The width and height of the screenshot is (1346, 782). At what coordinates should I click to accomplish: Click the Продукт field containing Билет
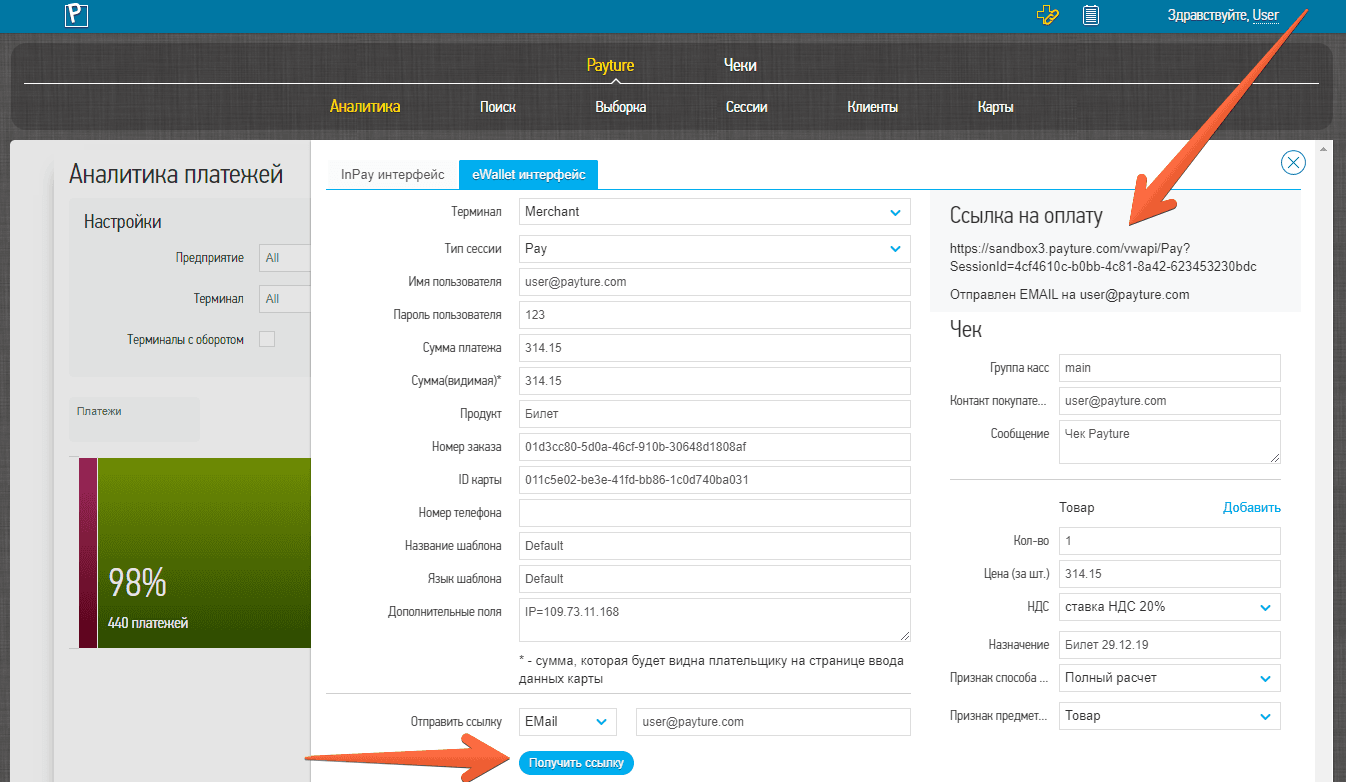point(715,414)
